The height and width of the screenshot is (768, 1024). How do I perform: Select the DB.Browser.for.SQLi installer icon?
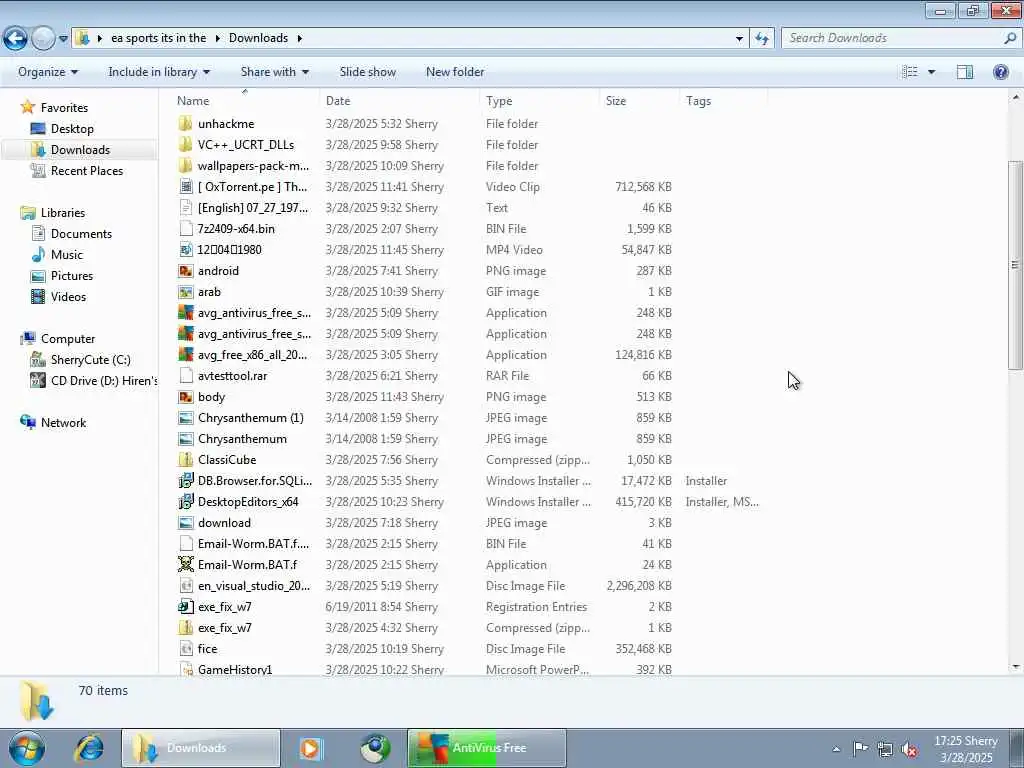(186, 481)
